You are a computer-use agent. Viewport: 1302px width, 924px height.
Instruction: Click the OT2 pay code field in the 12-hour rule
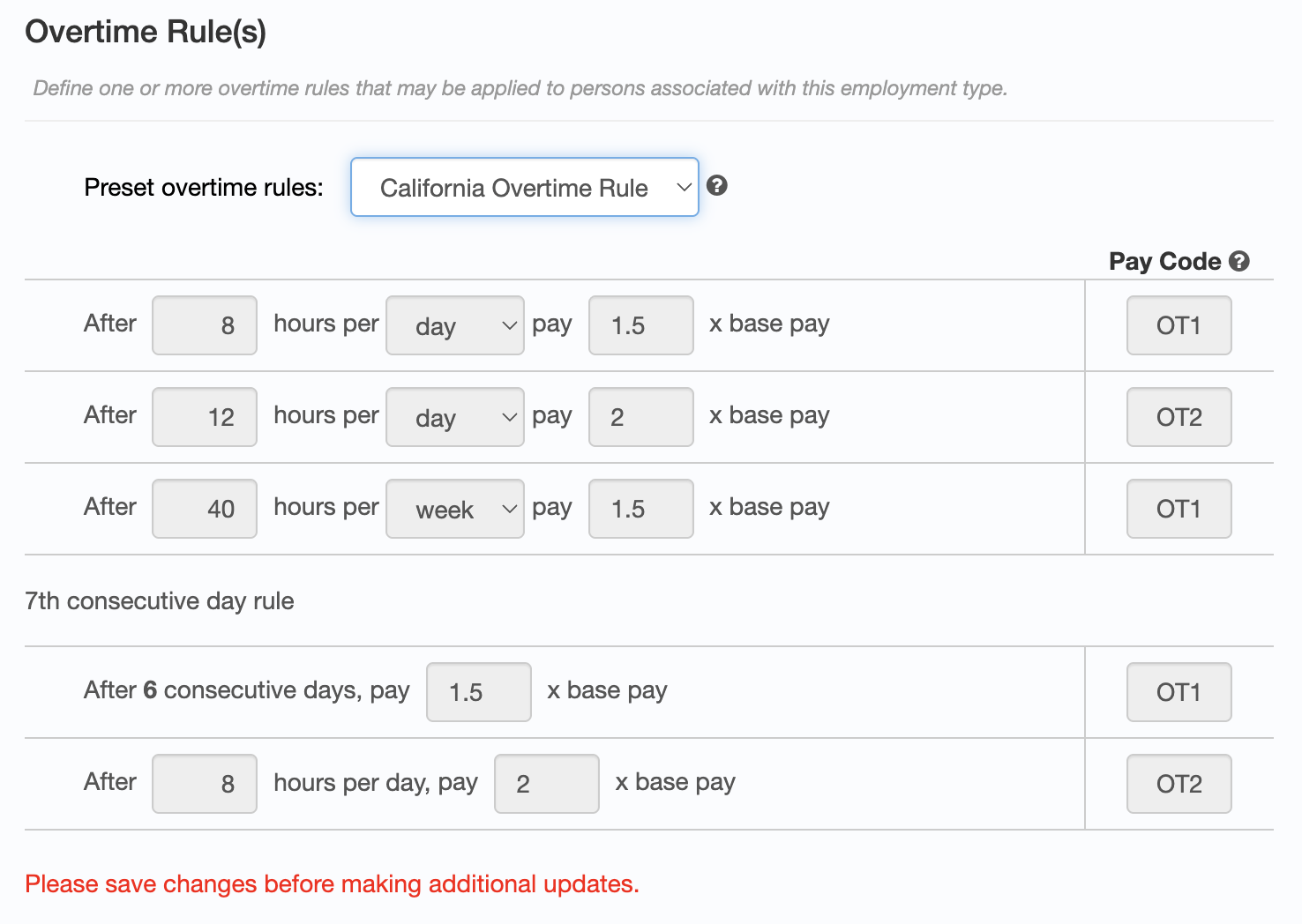coord(1179,417)
